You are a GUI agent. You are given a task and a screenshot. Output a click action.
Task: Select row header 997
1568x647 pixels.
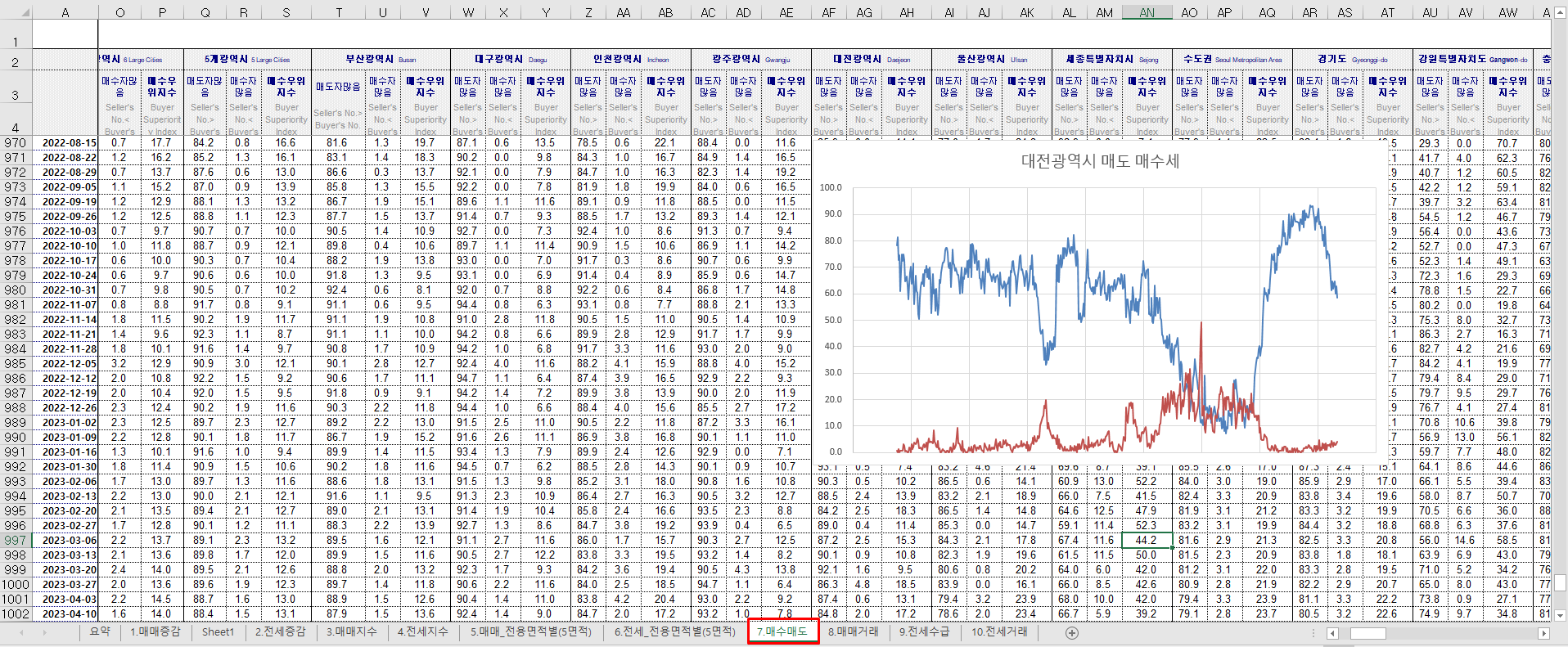[x=16, y=540]
